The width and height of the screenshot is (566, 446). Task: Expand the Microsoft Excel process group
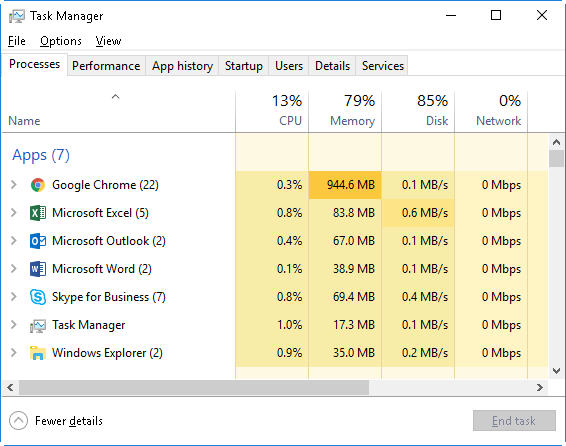click(x=14, y=213)
